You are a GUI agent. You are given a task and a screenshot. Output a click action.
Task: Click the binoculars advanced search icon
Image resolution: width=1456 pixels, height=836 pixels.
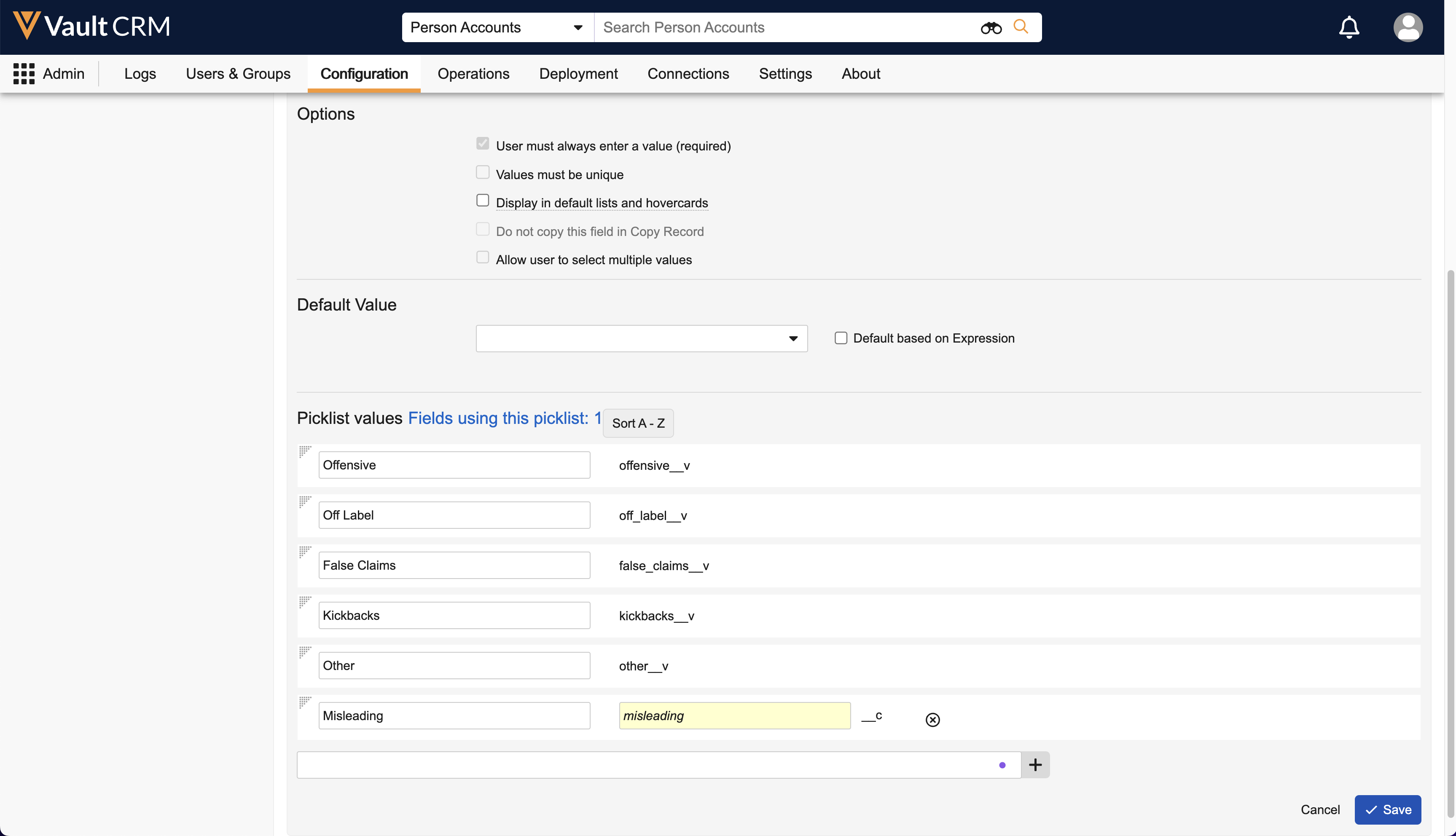(991, 27)
